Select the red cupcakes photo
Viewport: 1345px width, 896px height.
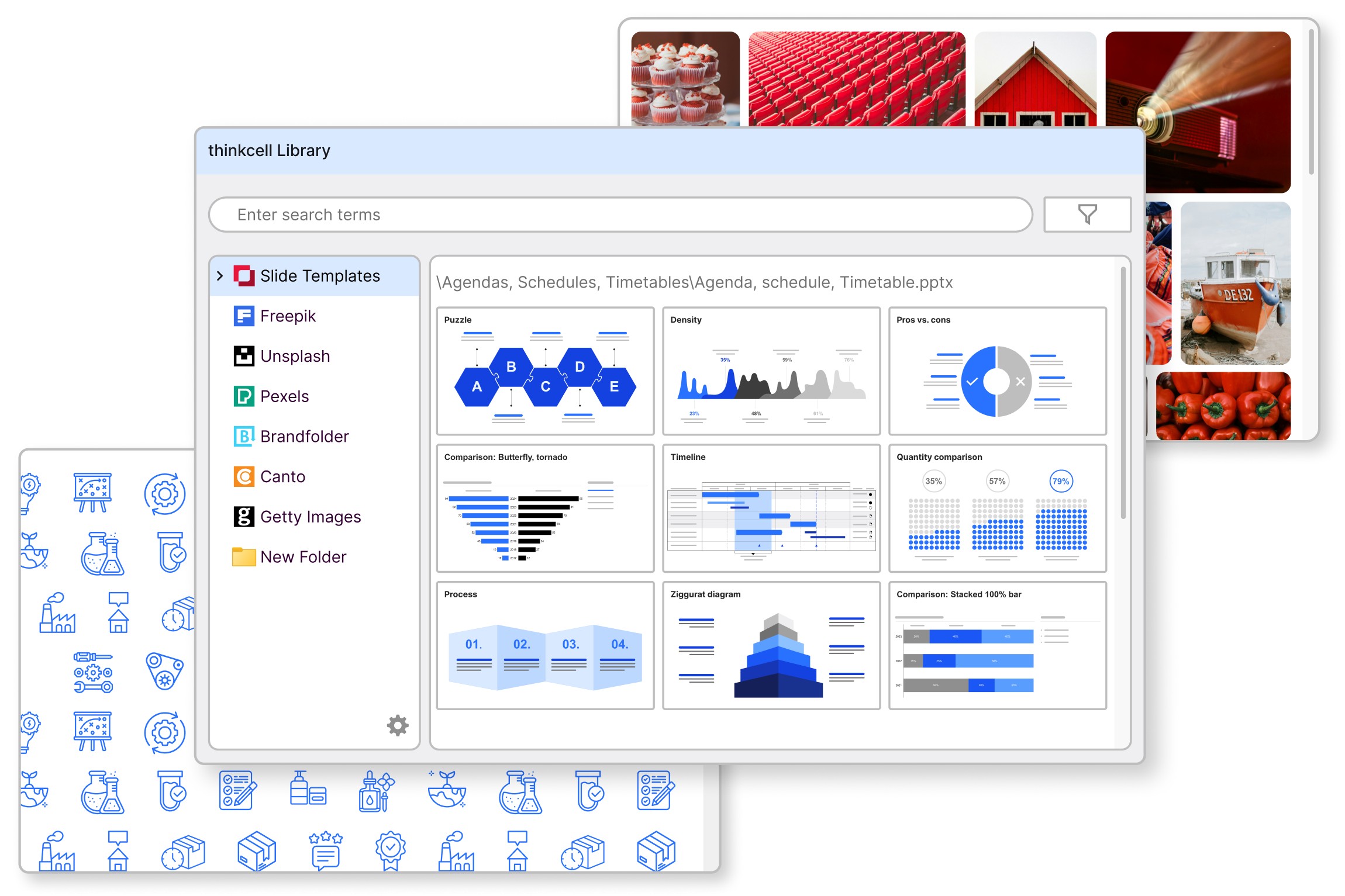click(x=685, y=79)
